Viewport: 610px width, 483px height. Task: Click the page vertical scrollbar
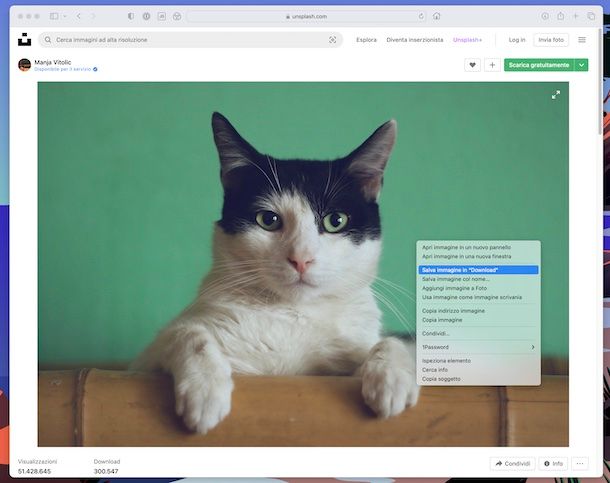tap(600, 82)
